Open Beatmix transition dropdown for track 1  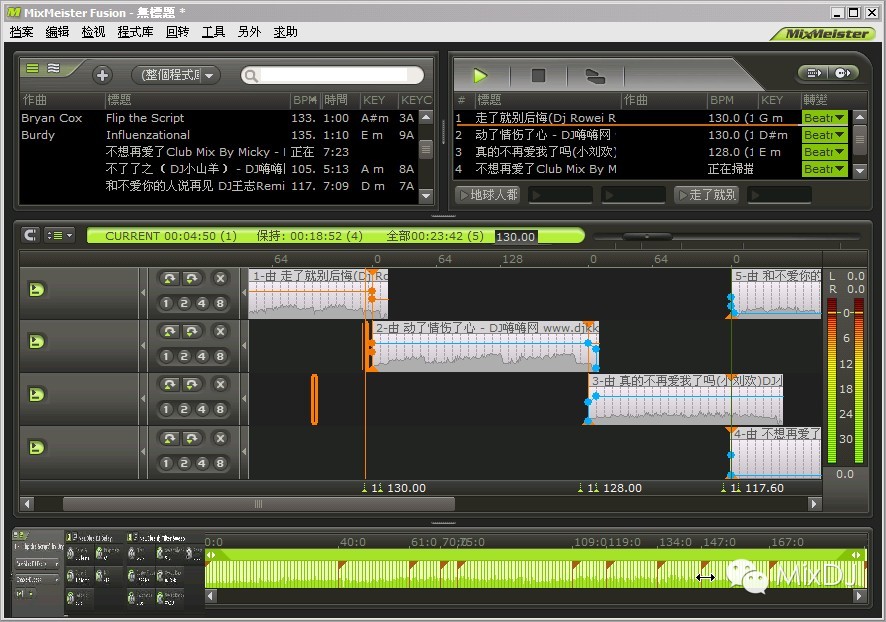click(x=824, y=118)
